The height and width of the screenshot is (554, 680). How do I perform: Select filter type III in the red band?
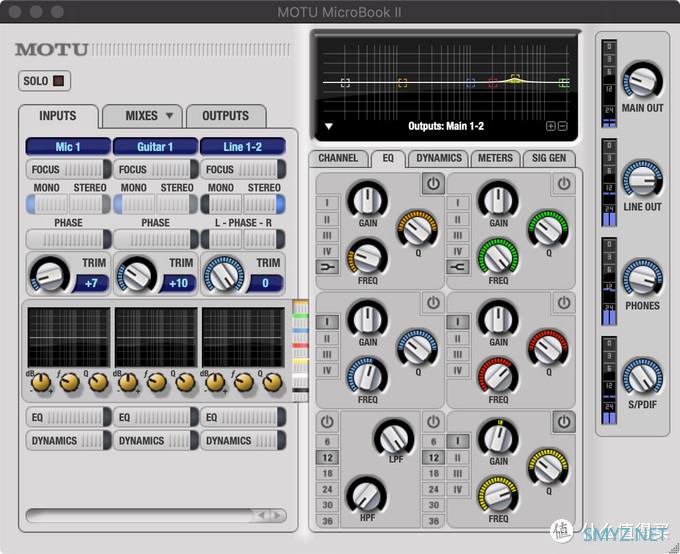coord(458,354)
